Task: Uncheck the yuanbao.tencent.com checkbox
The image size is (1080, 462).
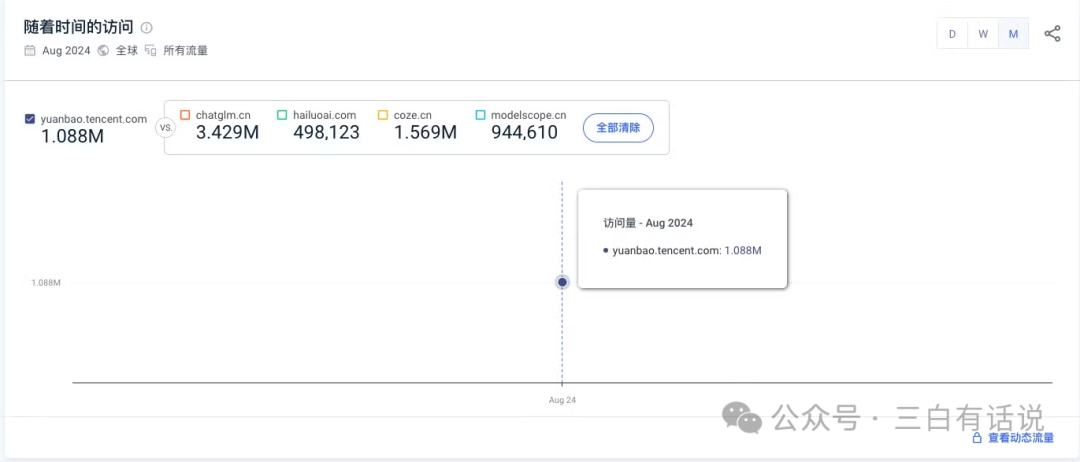Action: pos(30,119)
